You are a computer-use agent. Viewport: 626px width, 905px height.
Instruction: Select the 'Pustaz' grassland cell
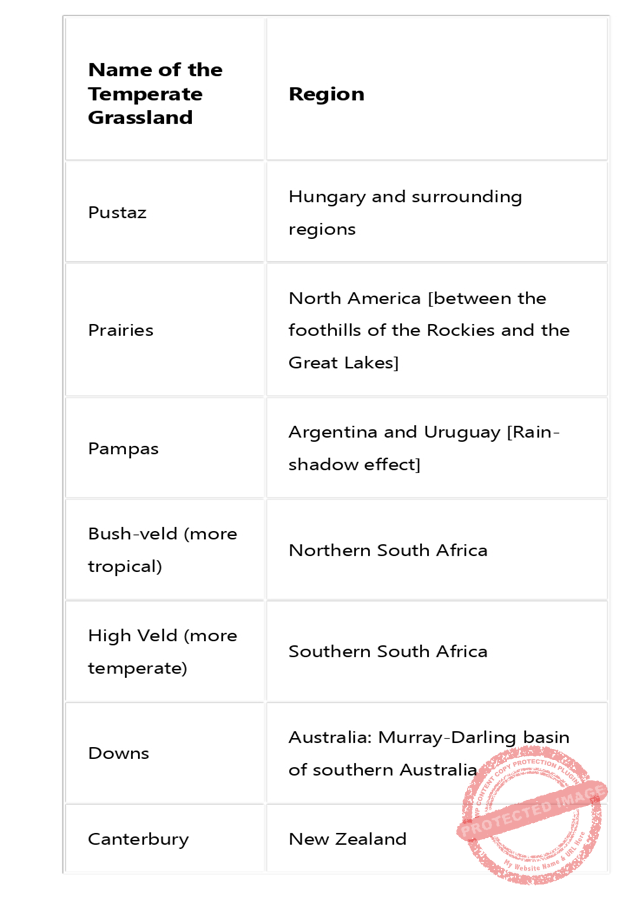pos(117,213)
